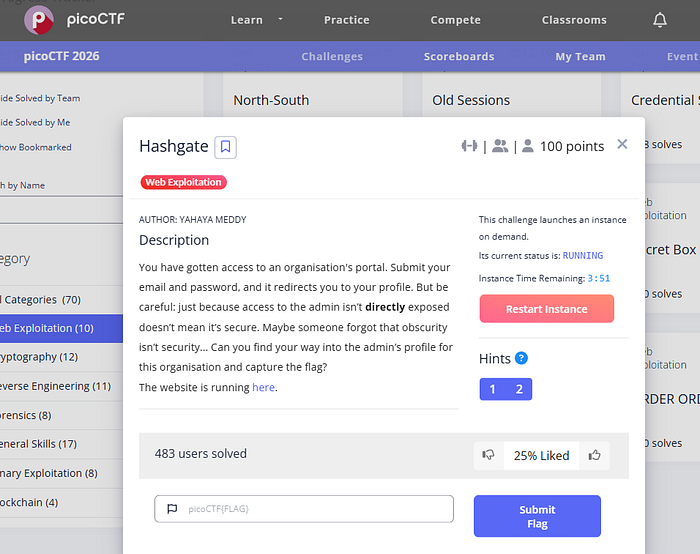
Task: Click Restart Instance button
Action: tap(546, 309)
